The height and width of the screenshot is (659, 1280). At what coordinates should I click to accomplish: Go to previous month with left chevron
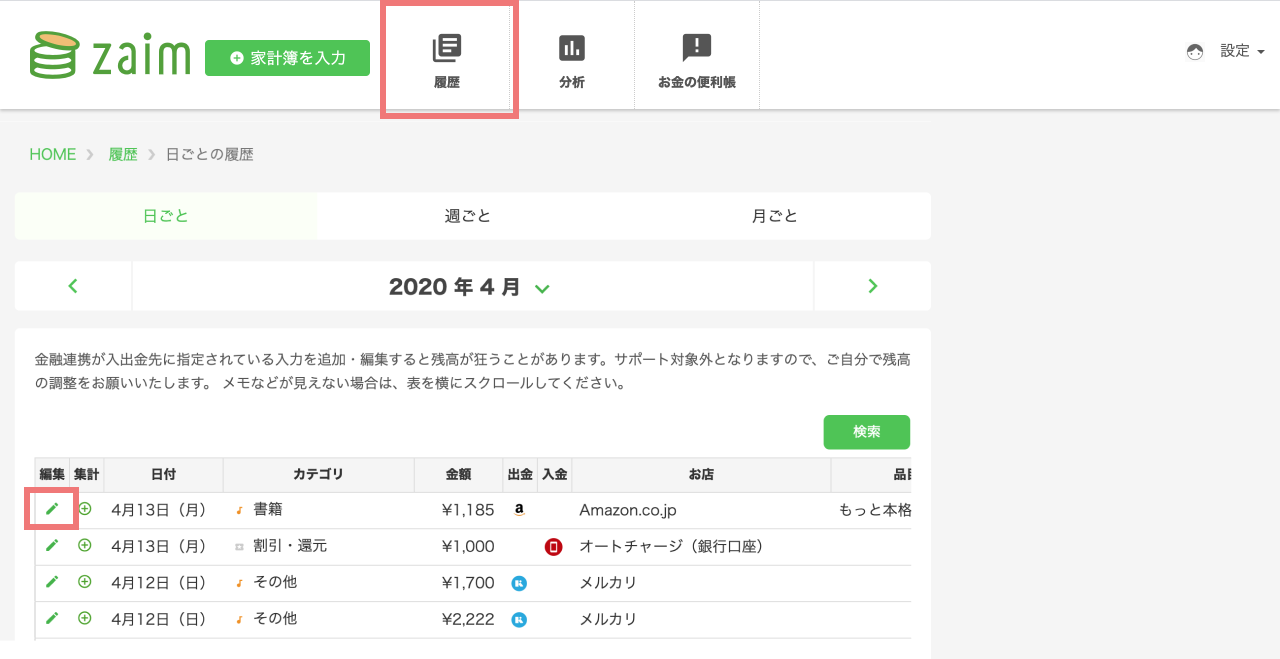[73, 287]
